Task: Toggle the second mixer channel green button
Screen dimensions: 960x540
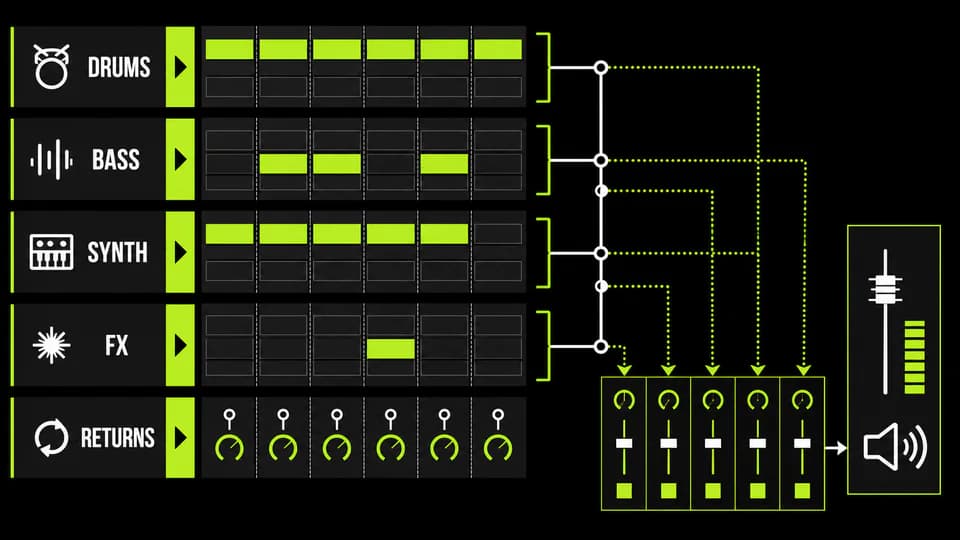Action: click(x=669, y=490)
